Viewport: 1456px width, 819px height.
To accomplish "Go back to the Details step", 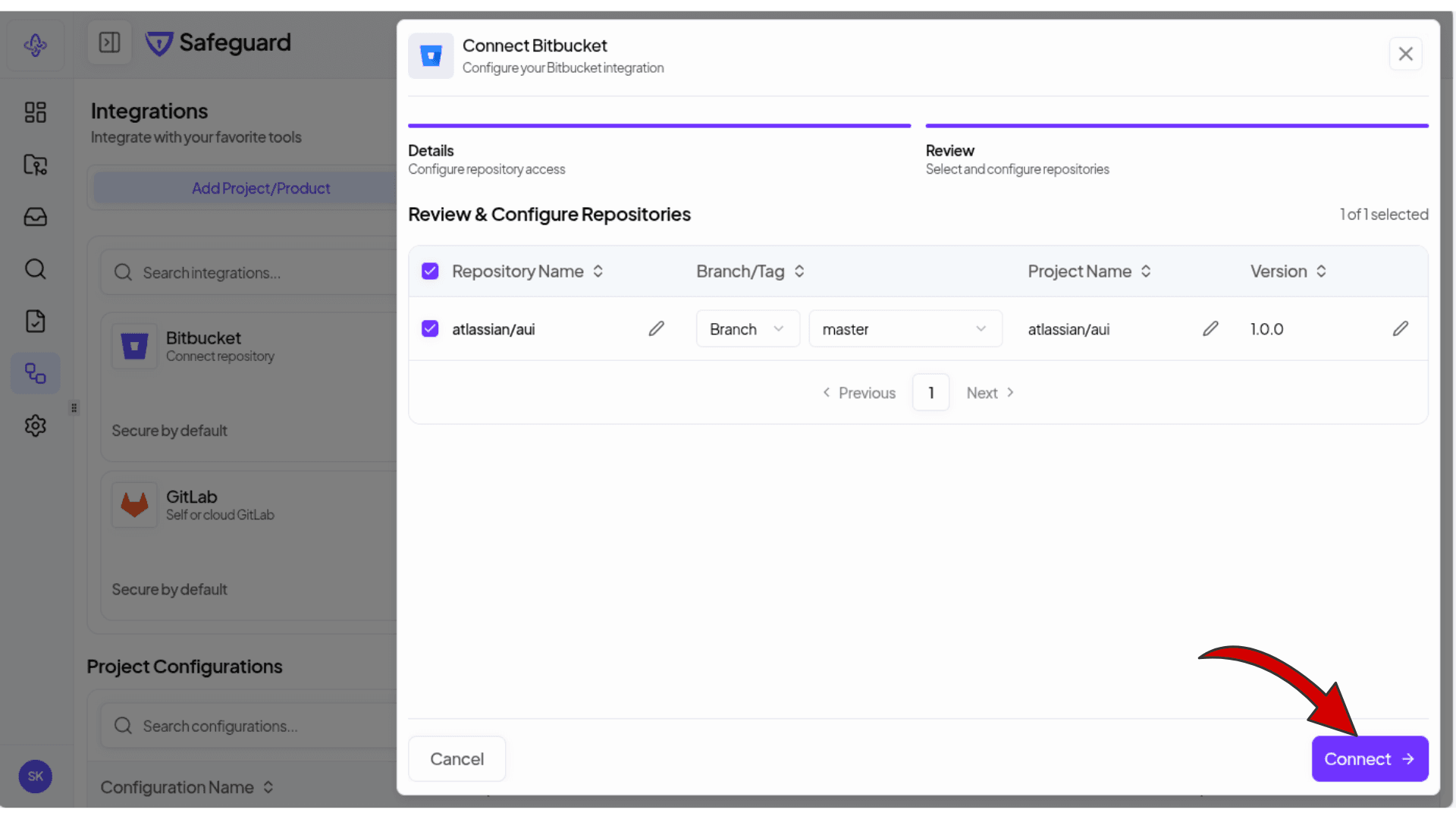I will click(431, 150).
